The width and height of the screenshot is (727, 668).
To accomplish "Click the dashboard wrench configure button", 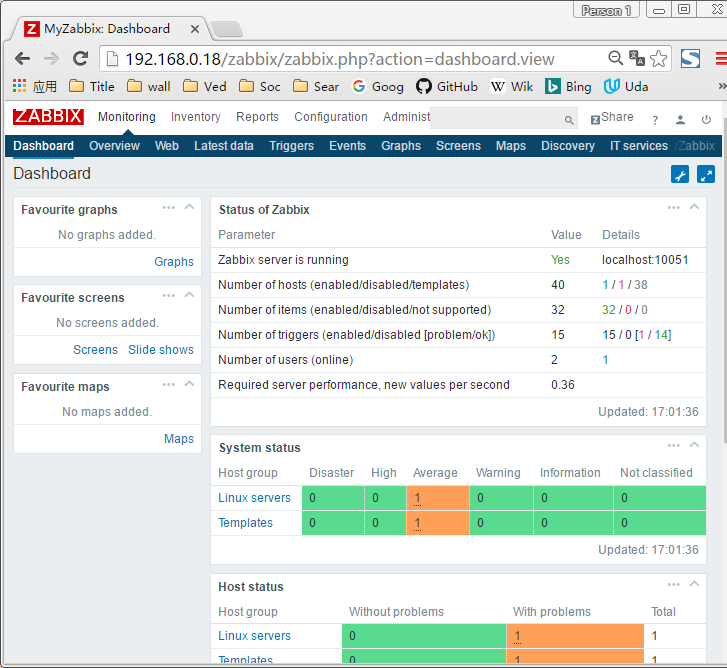I will coord(680,175).
